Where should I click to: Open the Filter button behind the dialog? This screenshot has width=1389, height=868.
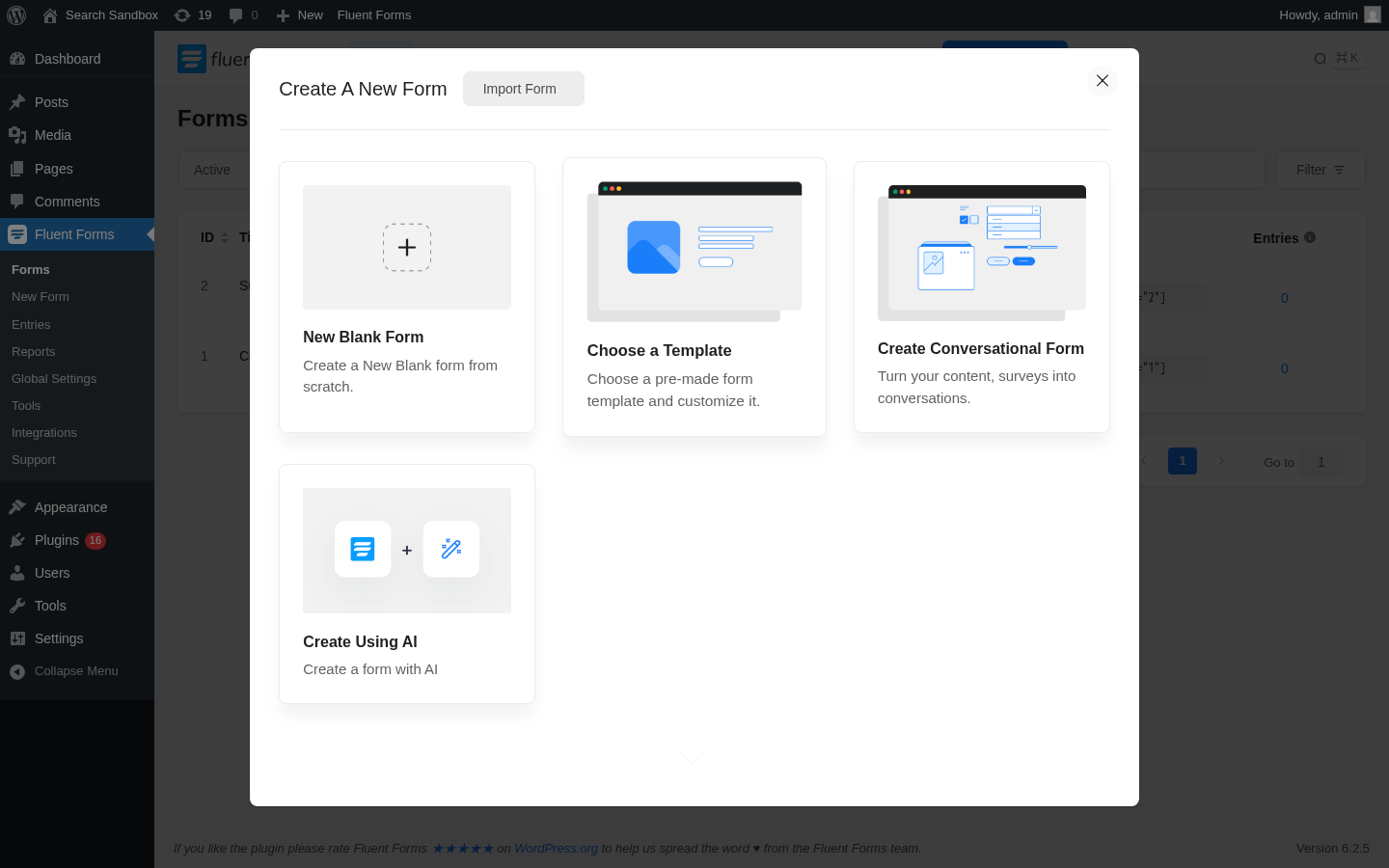(x=1321, y=170)
